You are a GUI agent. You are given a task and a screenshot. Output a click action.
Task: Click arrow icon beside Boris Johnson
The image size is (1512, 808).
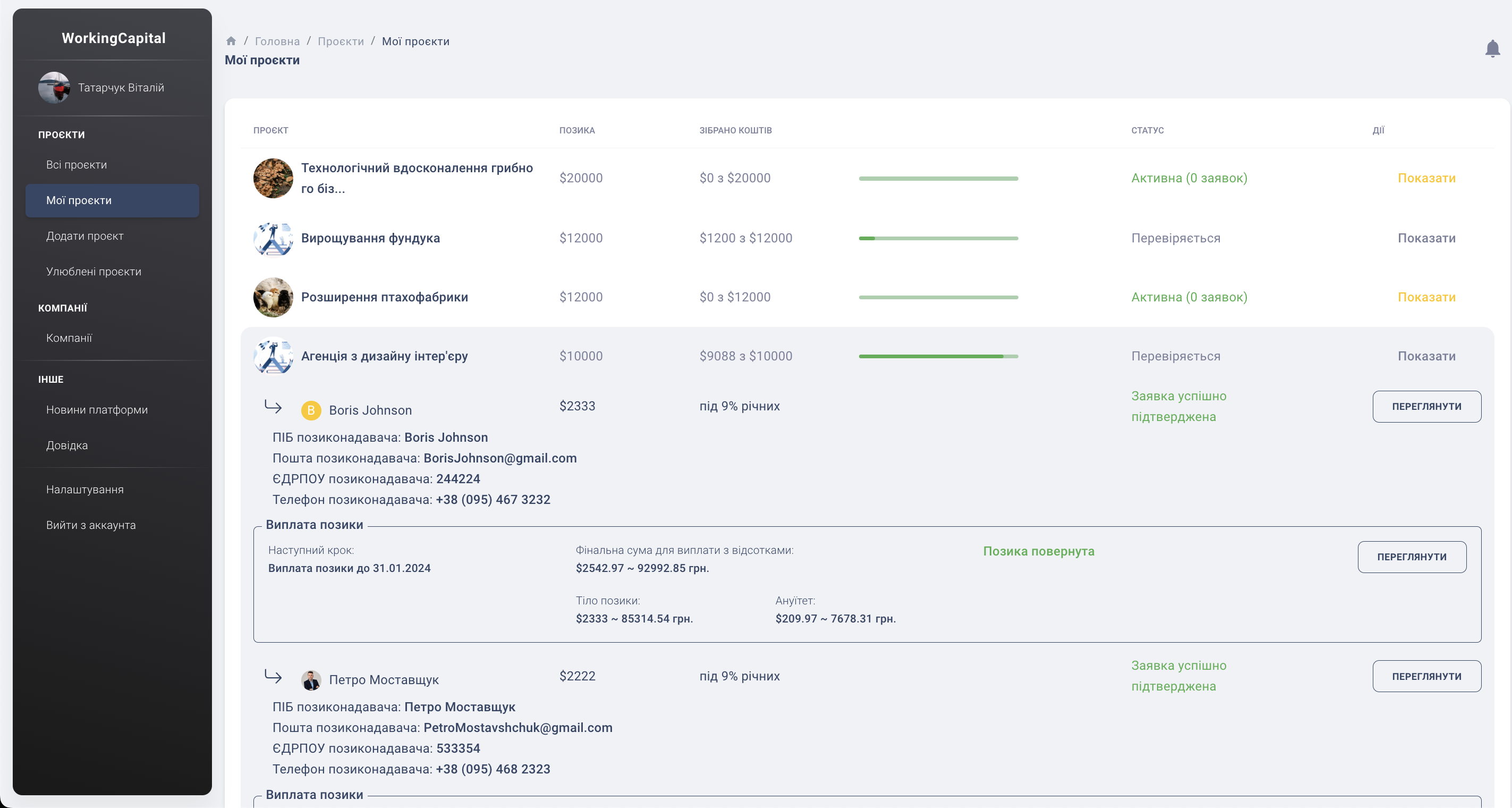click(x=273, y=406)
